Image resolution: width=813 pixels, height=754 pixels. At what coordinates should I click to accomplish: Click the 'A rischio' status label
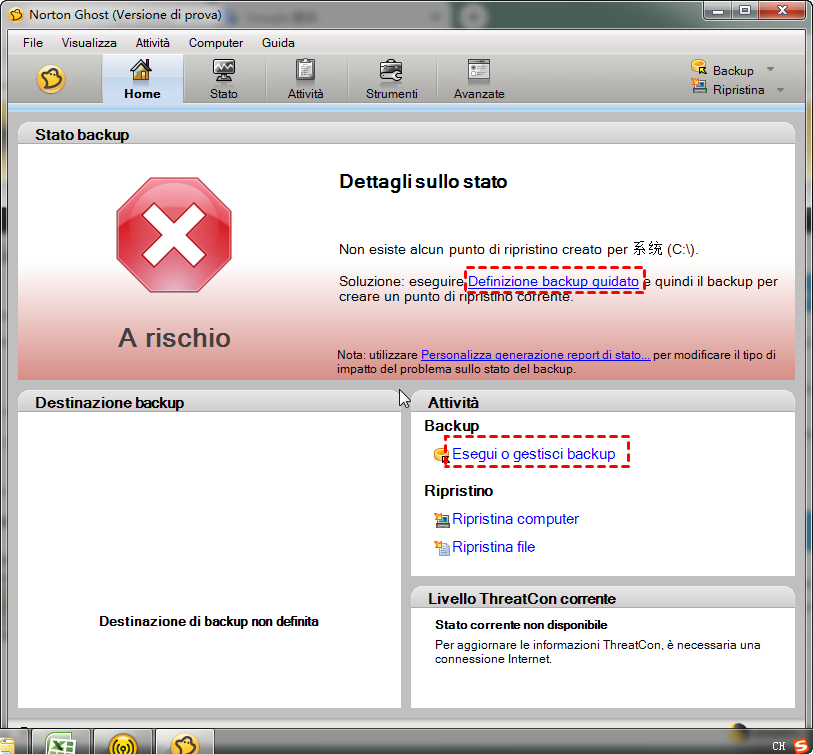point(174,338)
